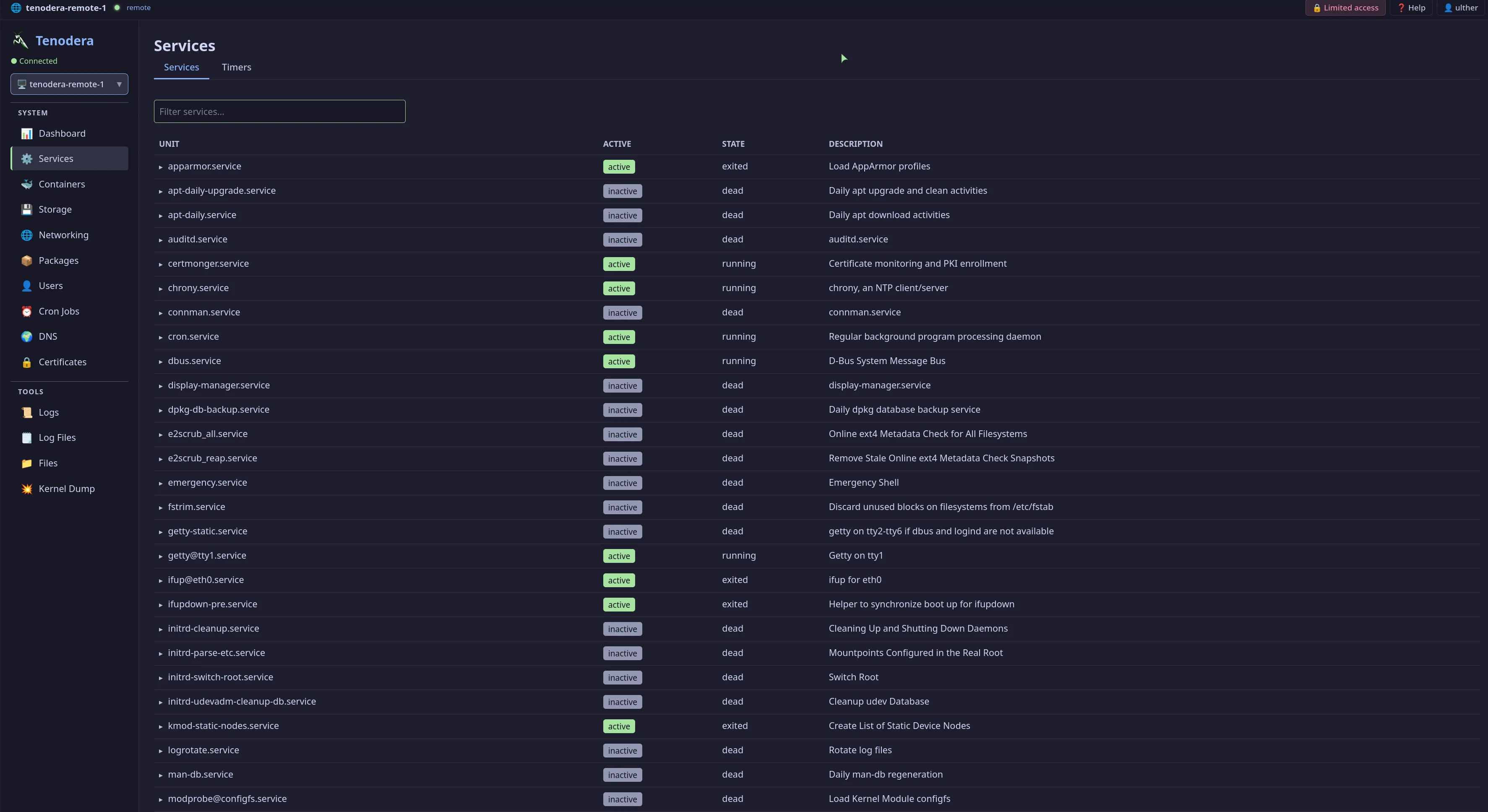1488x812 pixels.
Task: Switch to the Timers tab
Action: click(x=236, y=67)
